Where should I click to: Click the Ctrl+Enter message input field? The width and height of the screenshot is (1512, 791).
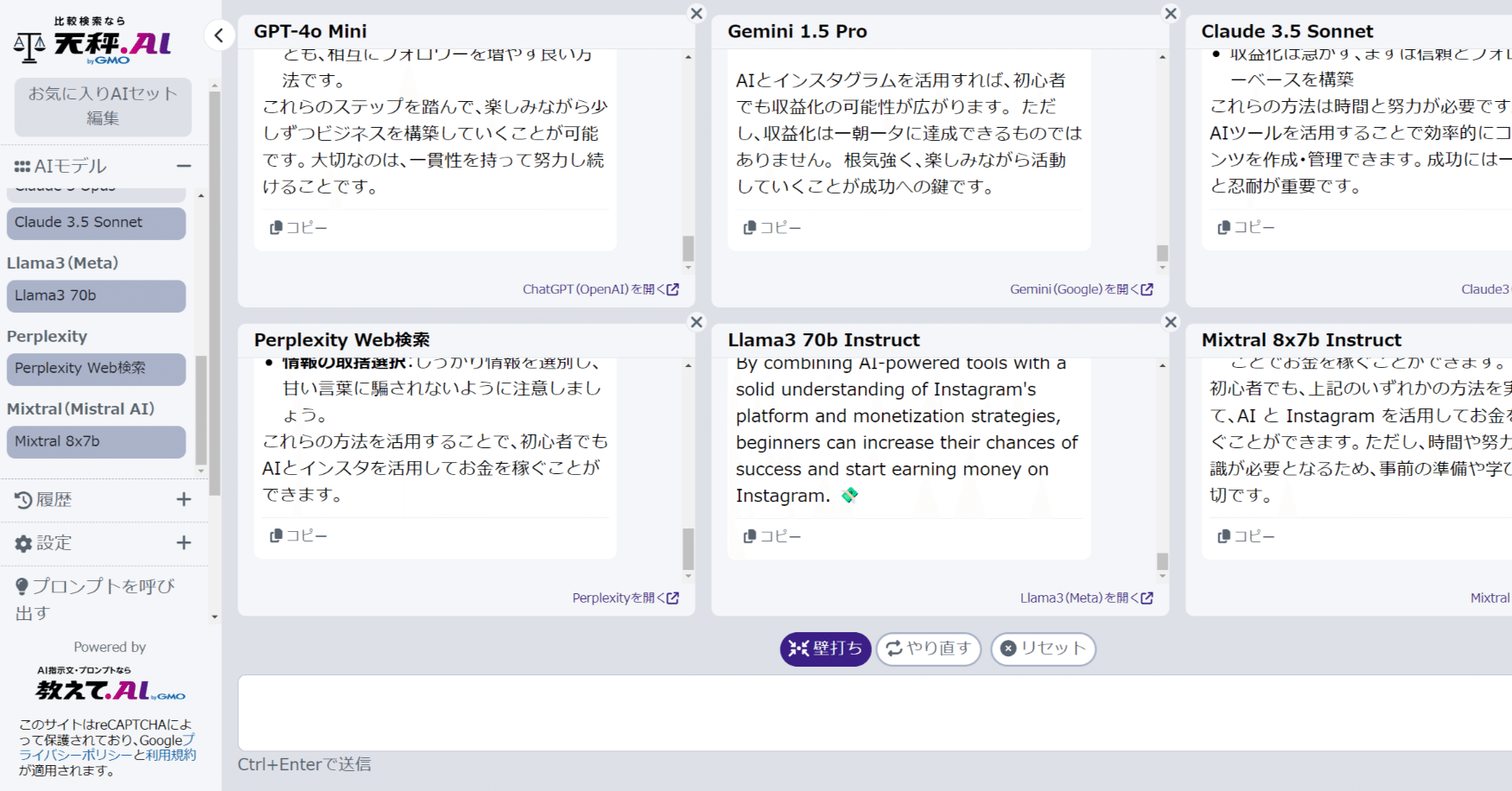tap(864, 712)
